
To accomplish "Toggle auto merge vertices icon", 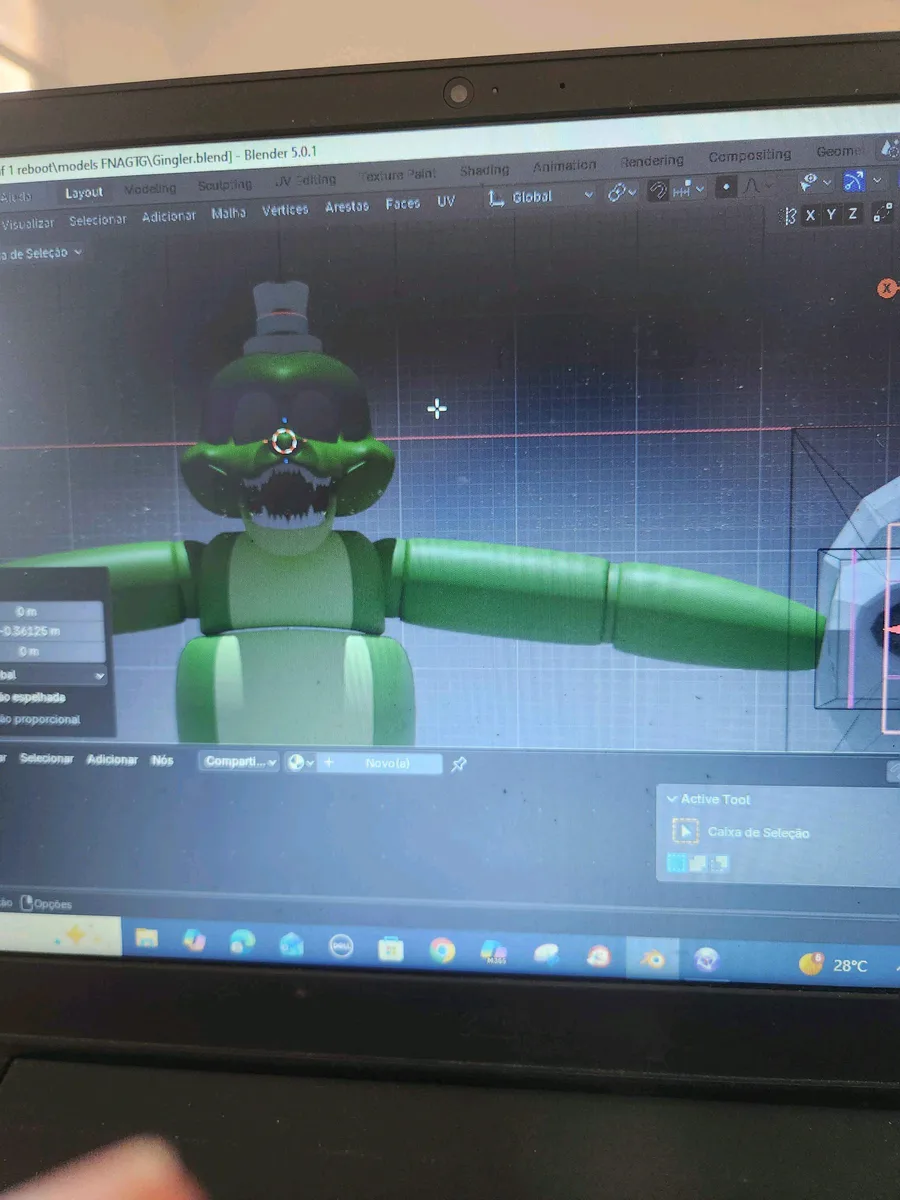I will click(x=883, y=212).
